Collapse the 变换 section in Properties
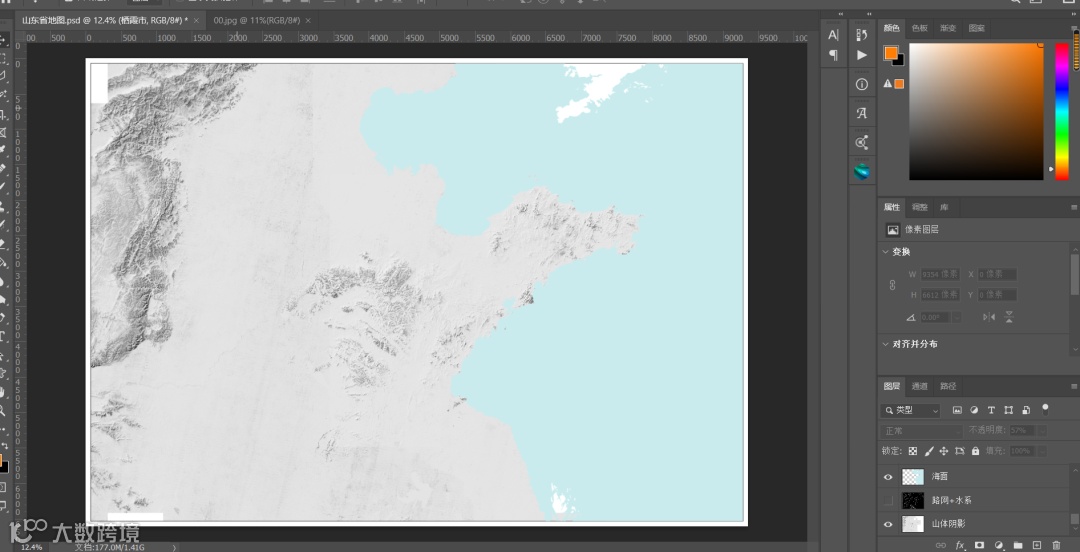 pos(886,252)
